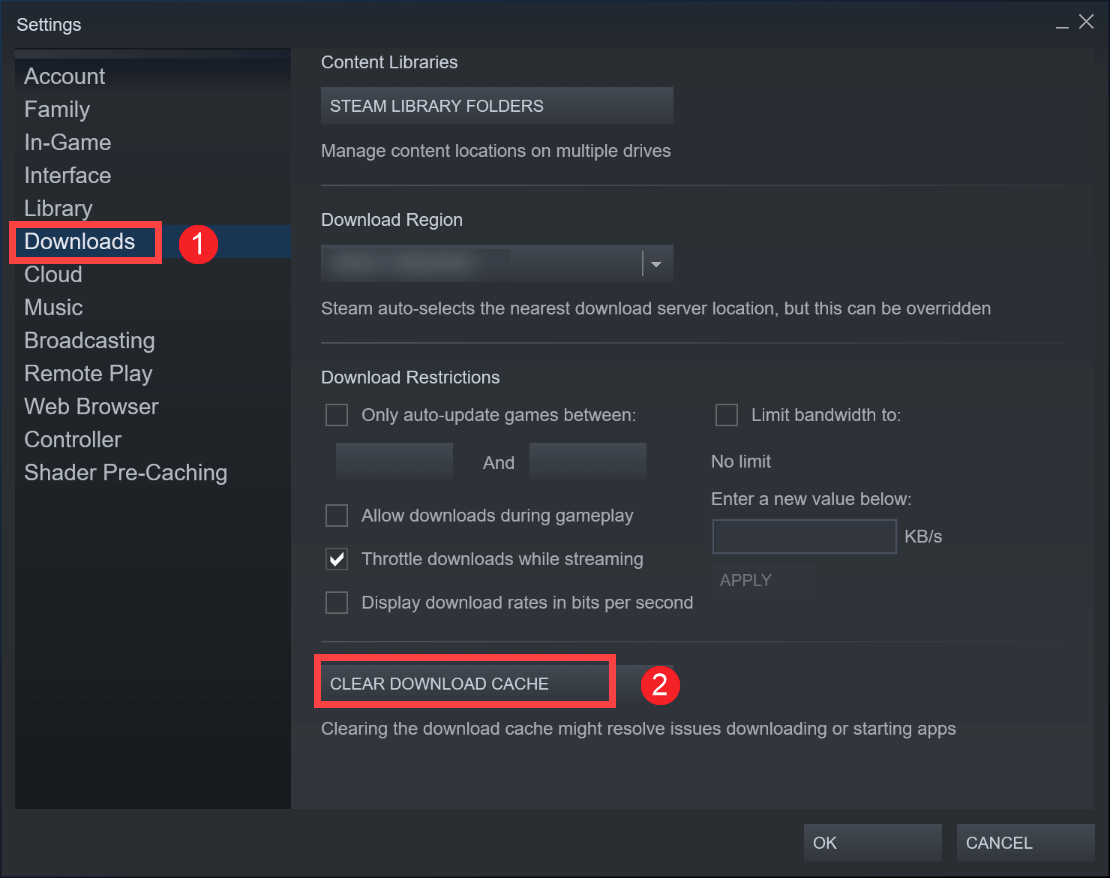Uncheck Throttle downloads while streaming
Viewport: 1110px width, 878px height.
click(337, 559)
